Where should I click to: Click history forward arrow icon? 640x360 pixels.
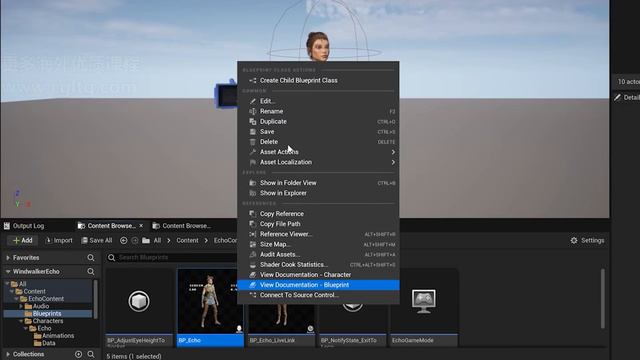[x=135, y=240]
